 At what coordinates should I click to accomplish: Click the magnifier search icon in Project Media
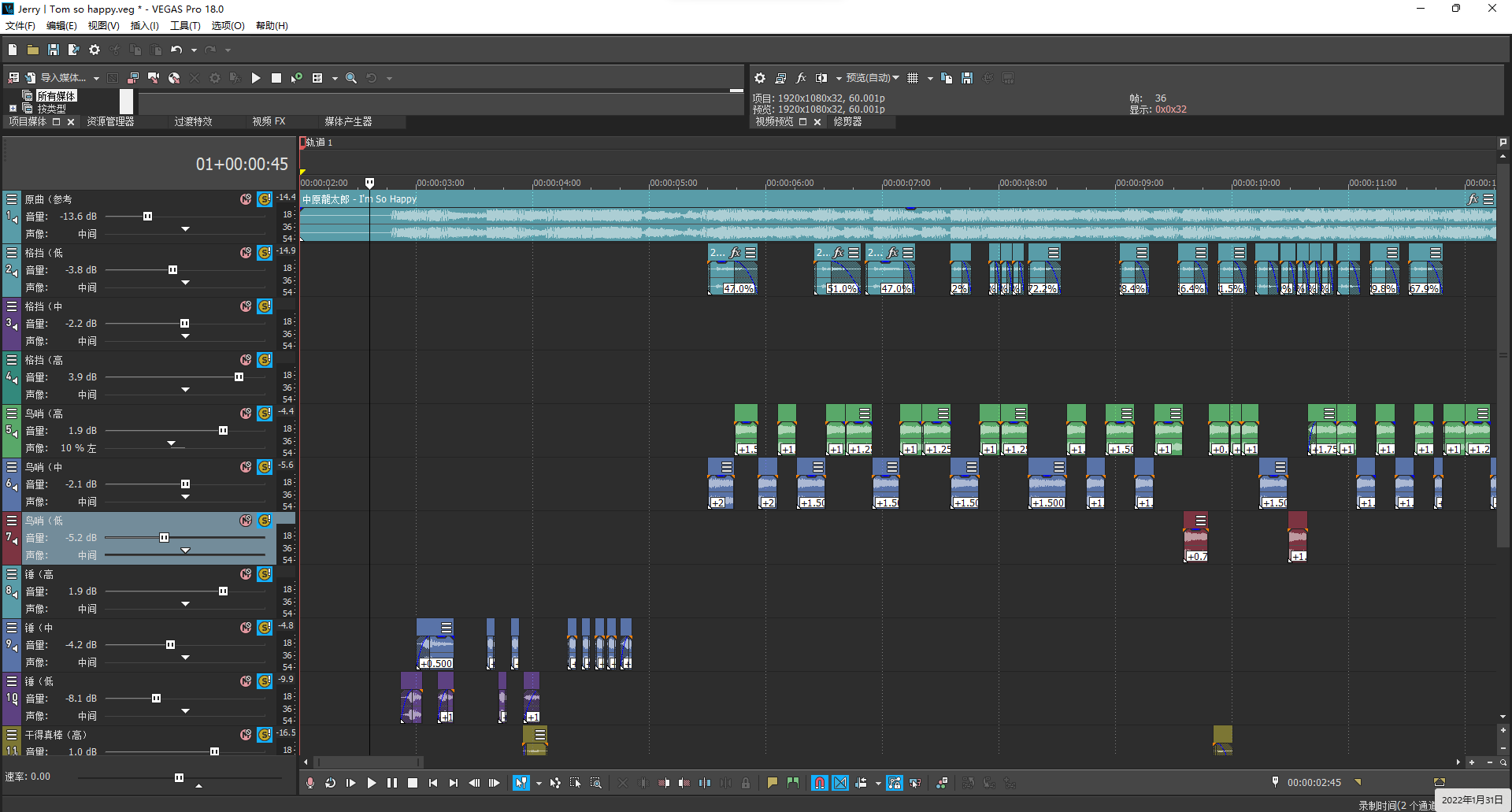tap(351, 78)
